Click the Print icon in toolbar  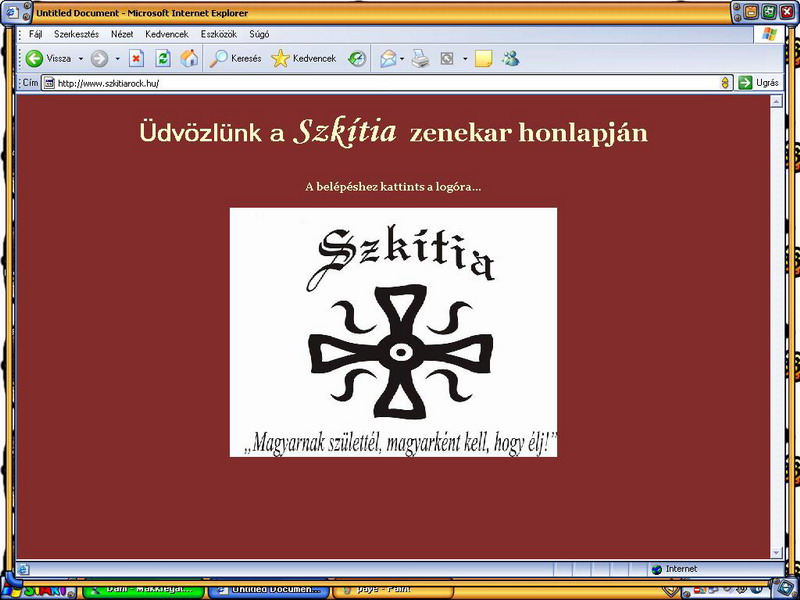click(421, 59)
